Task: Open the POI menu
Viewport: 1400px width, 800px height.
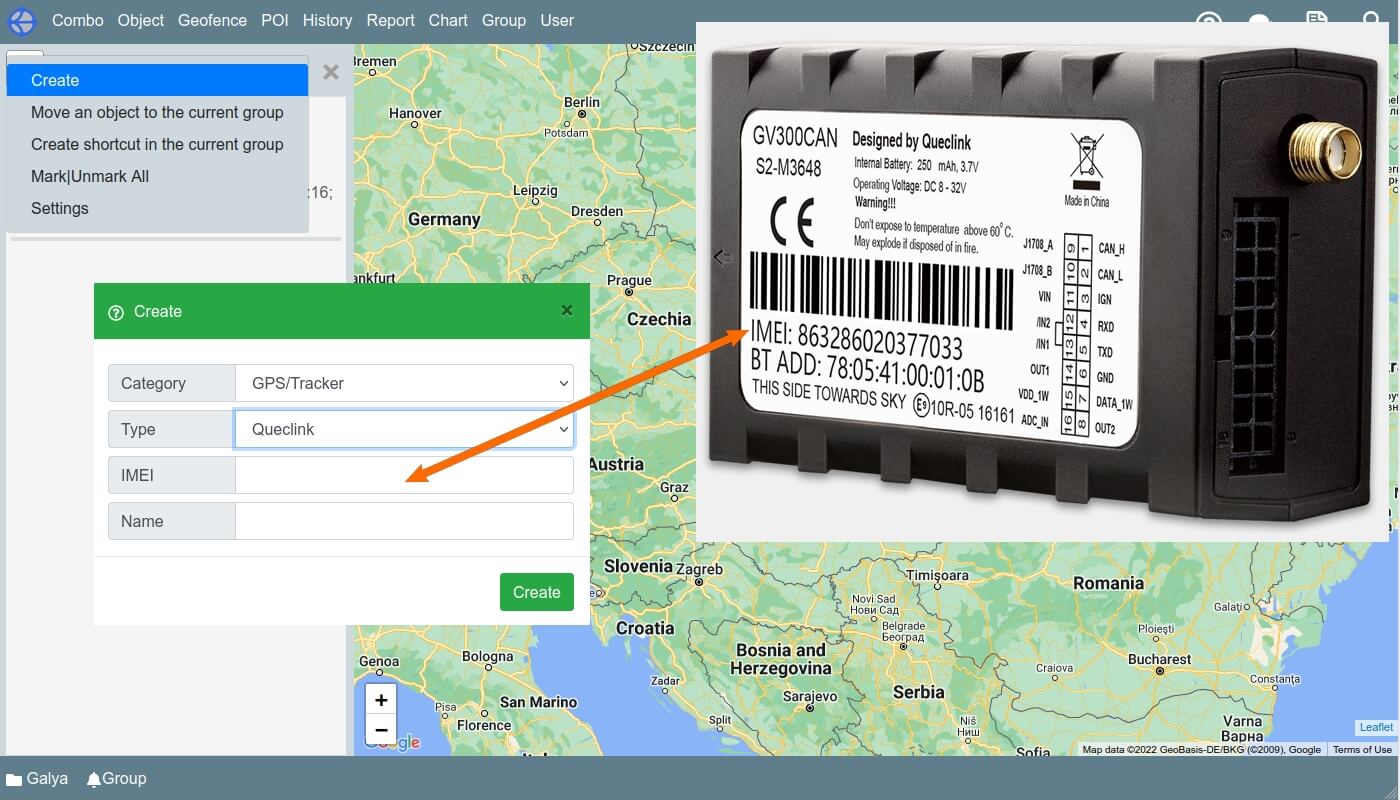Action: point(275,20)
